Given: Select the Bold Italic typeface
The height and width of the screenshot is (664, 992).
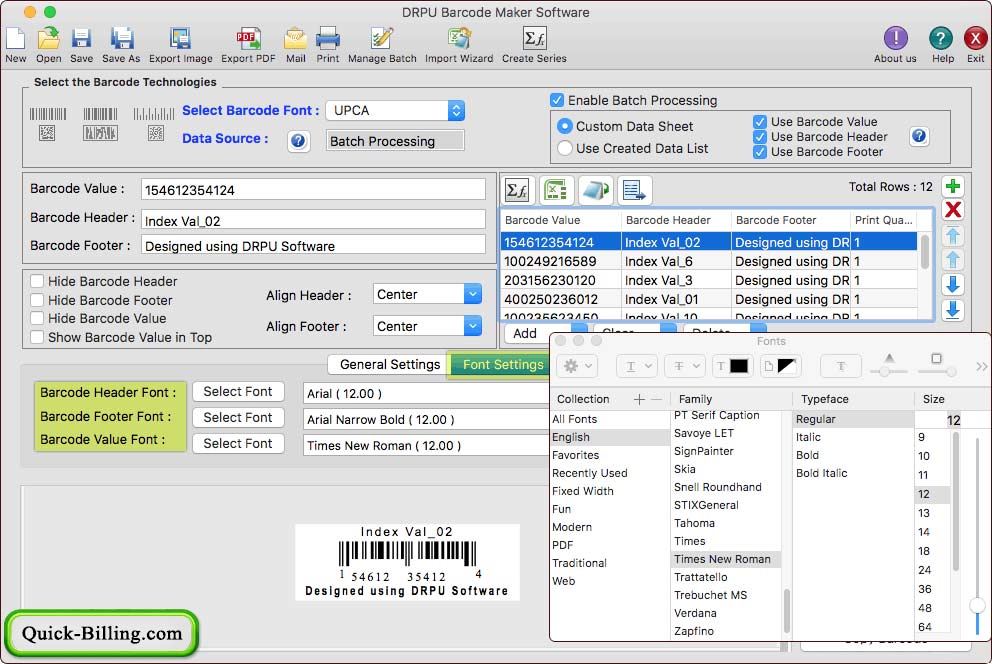Looking at the screenshot, I should pyautogui.click(x=821, y=473).
